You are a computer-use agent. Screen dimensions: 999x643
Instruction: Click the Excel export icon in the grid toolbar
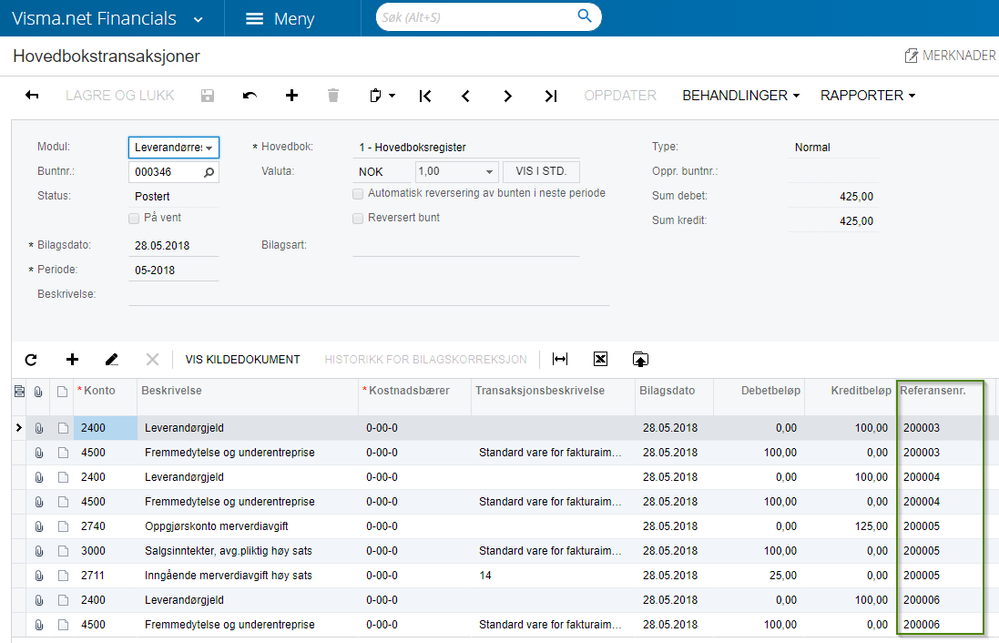tap(600, 359)
